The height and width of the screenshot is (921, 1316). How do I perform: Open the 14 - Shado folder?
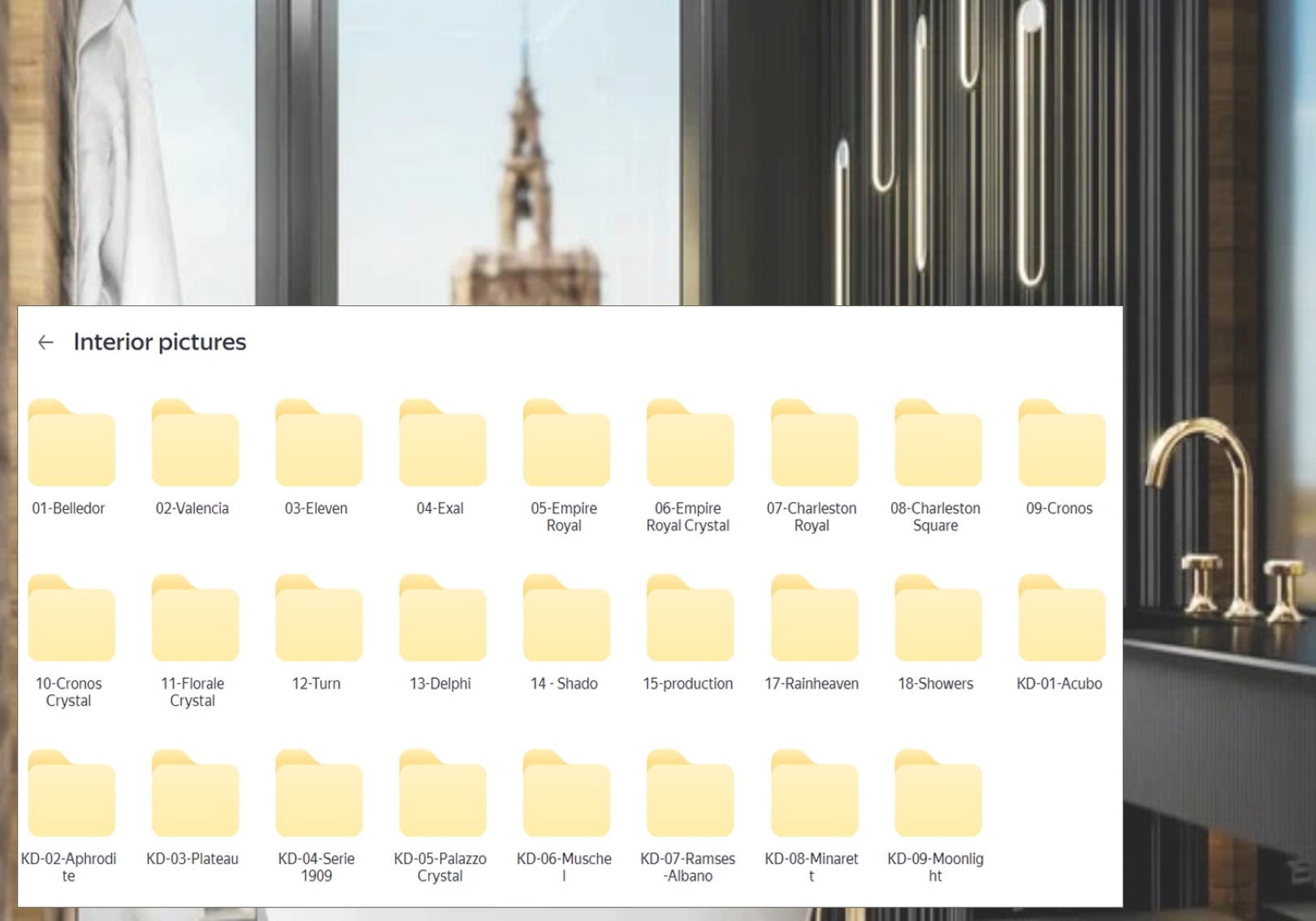coord(566,620)
